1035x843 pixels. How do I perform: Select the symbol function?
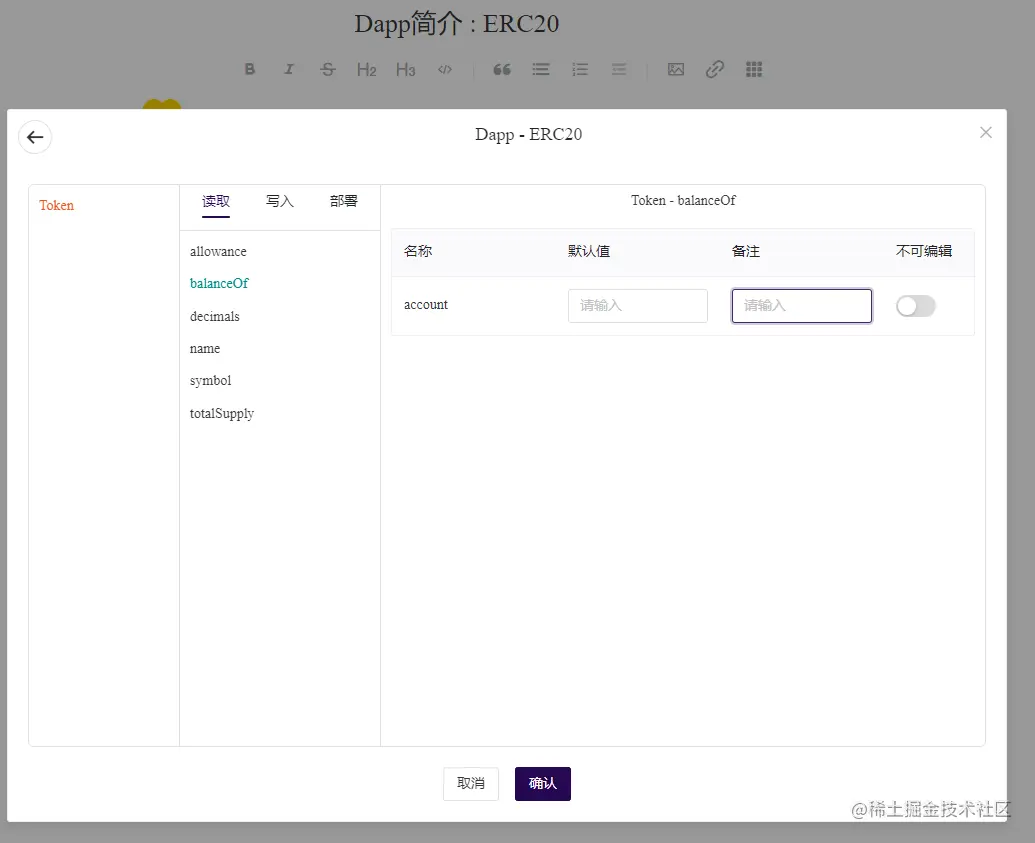[x=211, y=381]
